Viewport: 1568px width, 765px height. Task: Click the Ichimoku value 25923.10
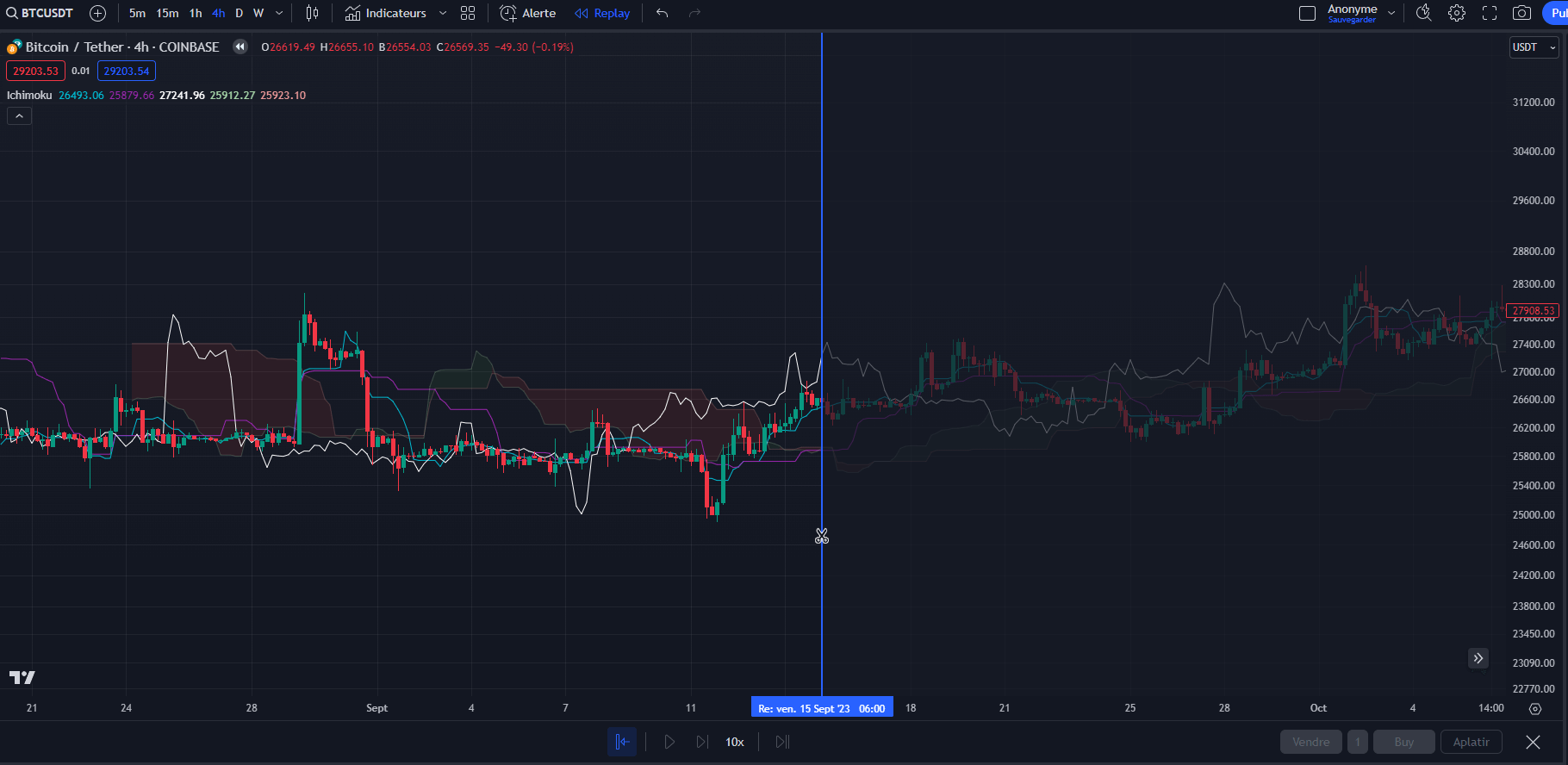(x=283, y=96)
